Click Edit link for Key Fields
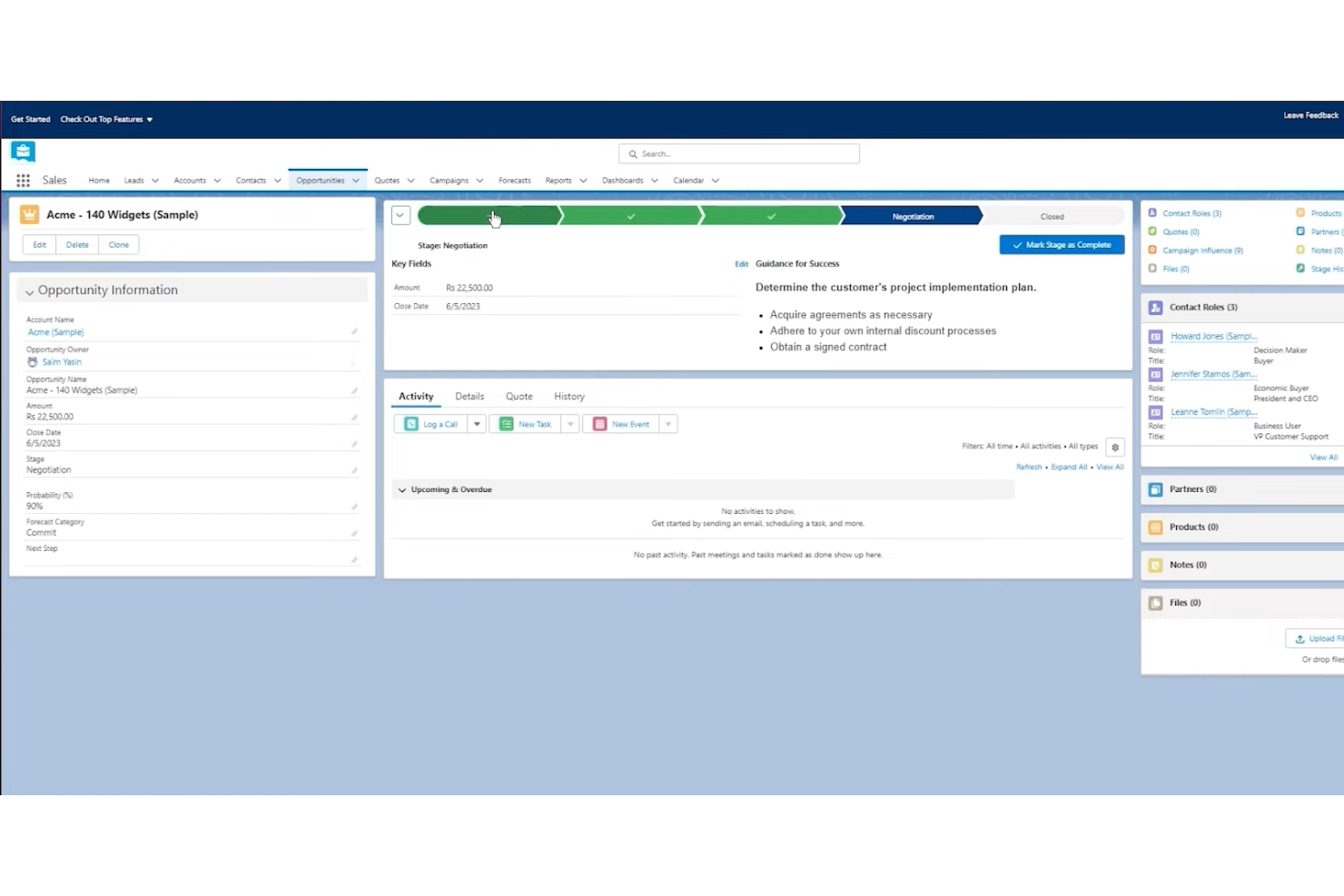The width and height of the screenshot is (1344, 896). pyautogui.click(x=741, y=264)
